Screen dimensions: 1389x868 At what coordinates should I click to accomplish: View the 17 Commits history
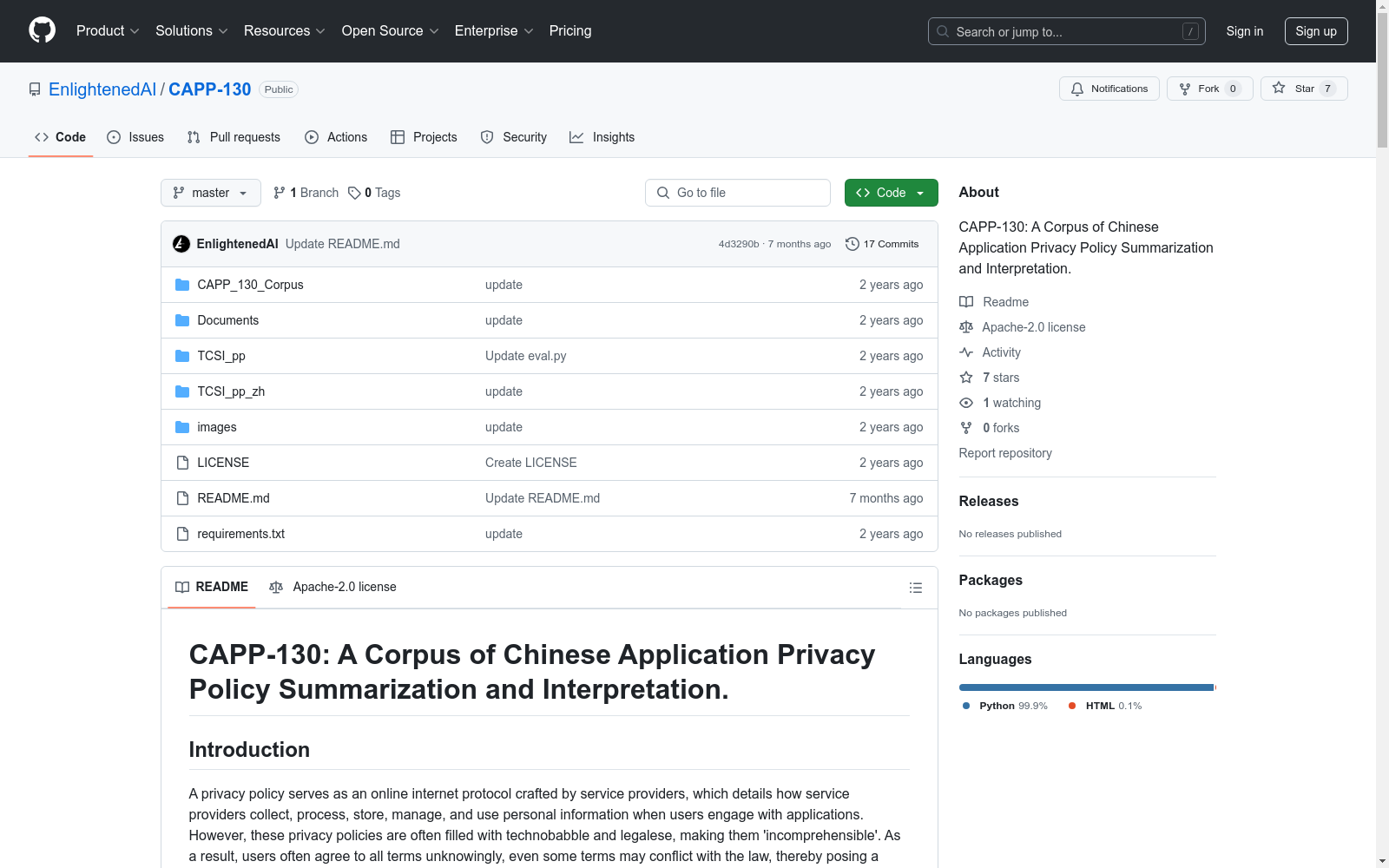[x=882, y=244]
